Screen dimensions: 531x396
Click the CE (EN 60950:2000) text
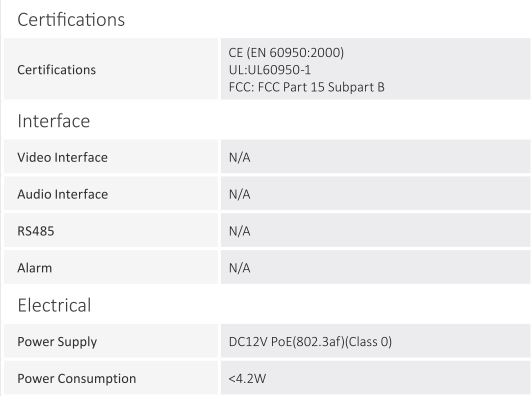[286, 53]
